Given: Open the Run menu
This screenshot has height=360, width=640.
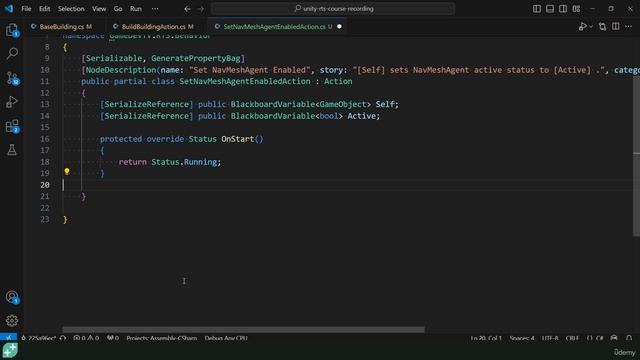Looking at the screenshot, I should pyautogui.click(x=136, y=9).
